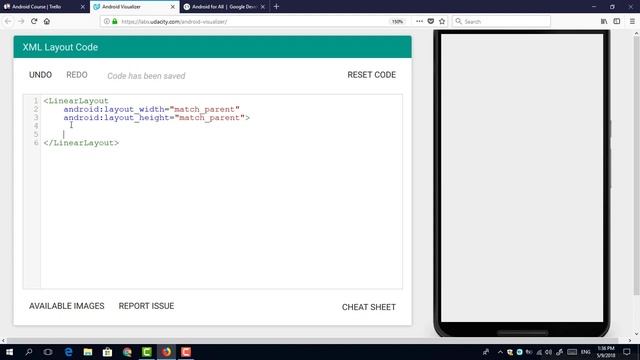Open the Firefox hamburger menu
The image size is (640, 360).
pos(632,21)
